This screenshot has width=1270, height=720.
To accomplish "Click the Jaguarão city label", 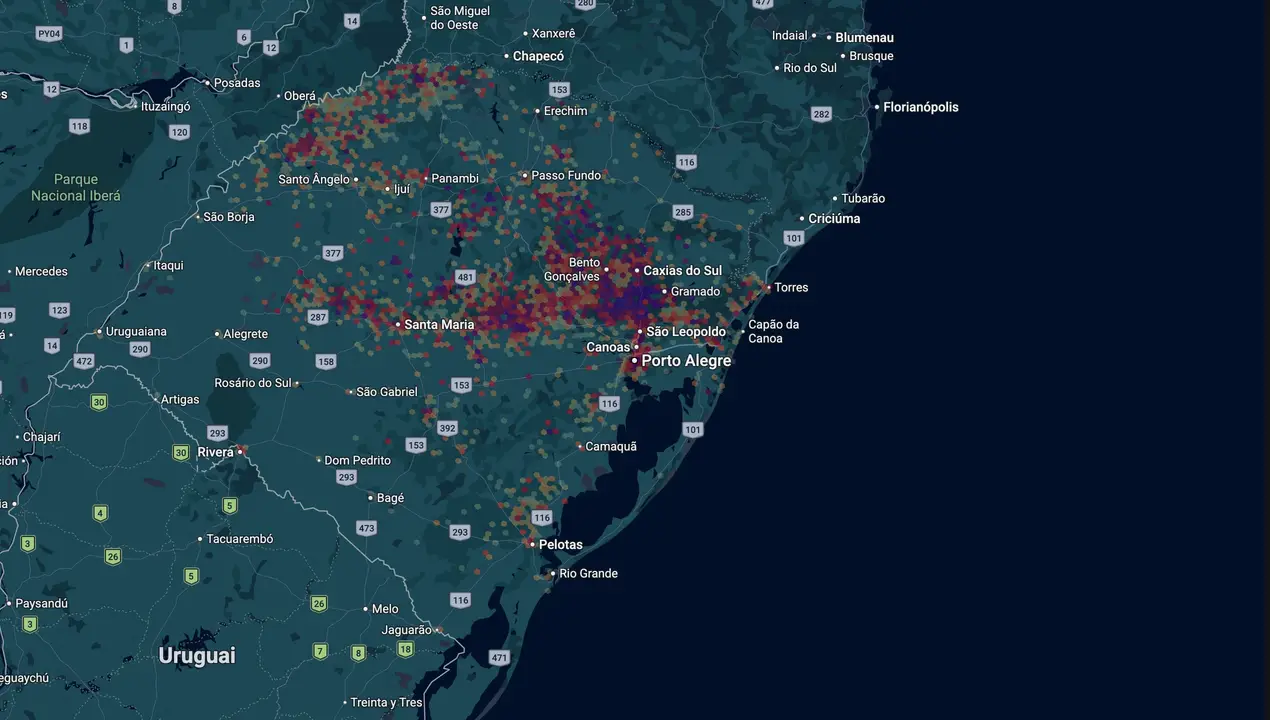I will tap(406, 630).
